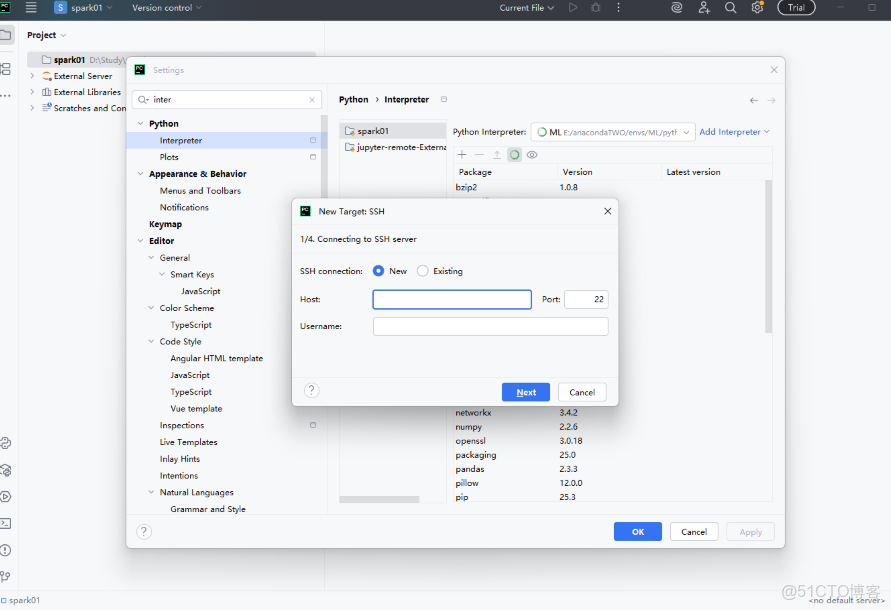Select the numpy package row
Image resolution: width=891 pixels, height=610 pixels.
coord(609,427)
